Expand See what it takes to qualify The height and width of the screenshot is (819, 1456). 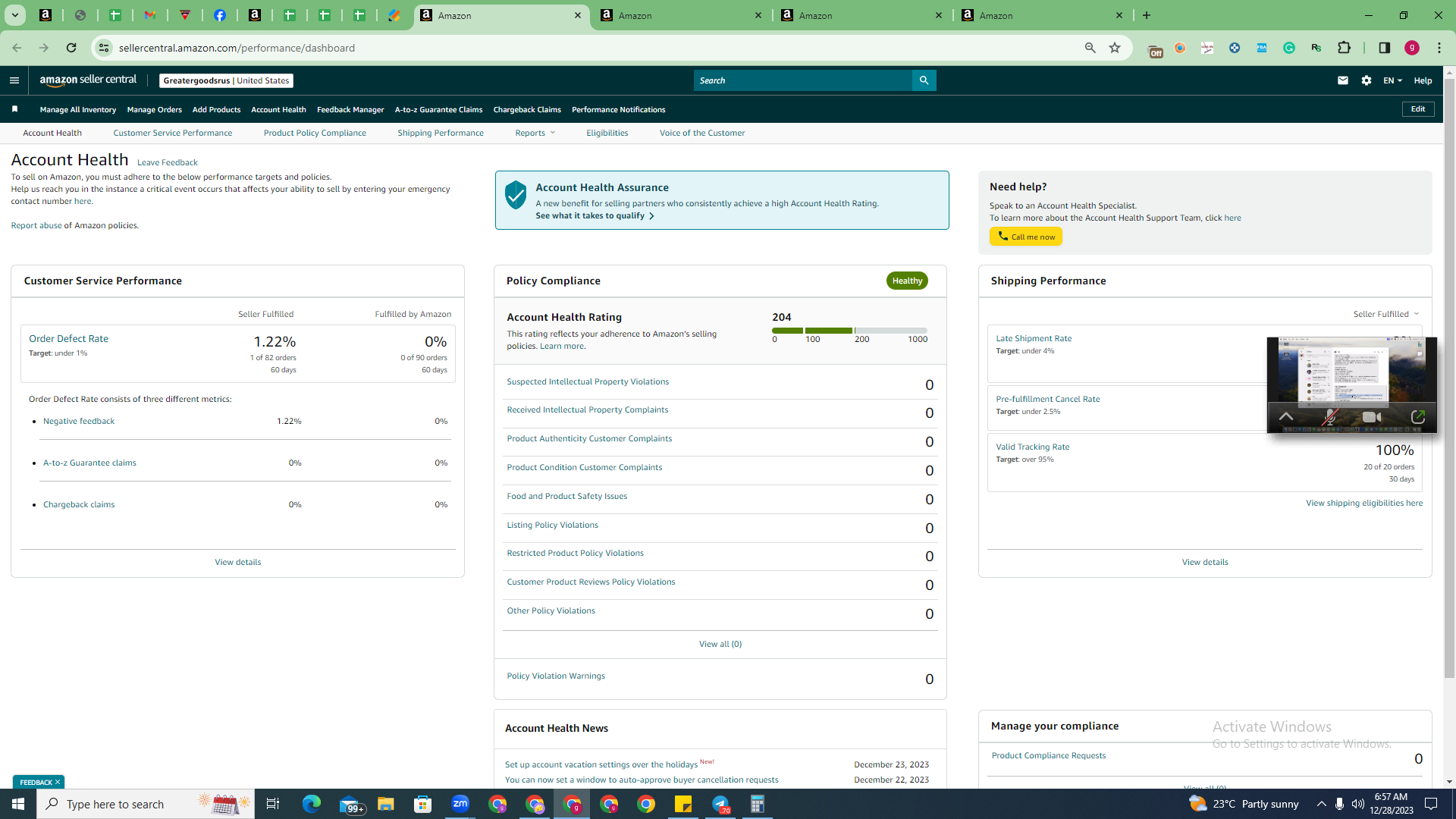tap(595, 216)
